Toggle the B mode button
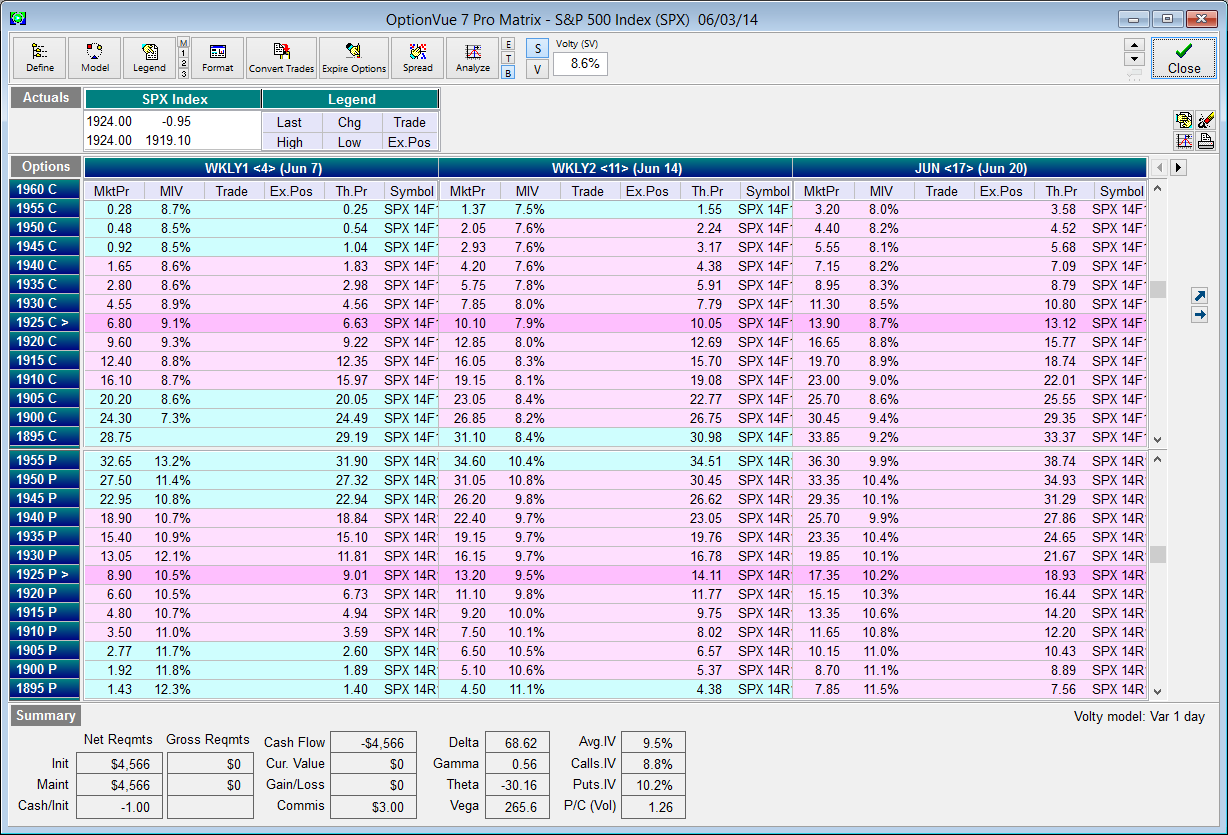Image resolution: width=1228 pixels, height=835 pixels. 508,72
